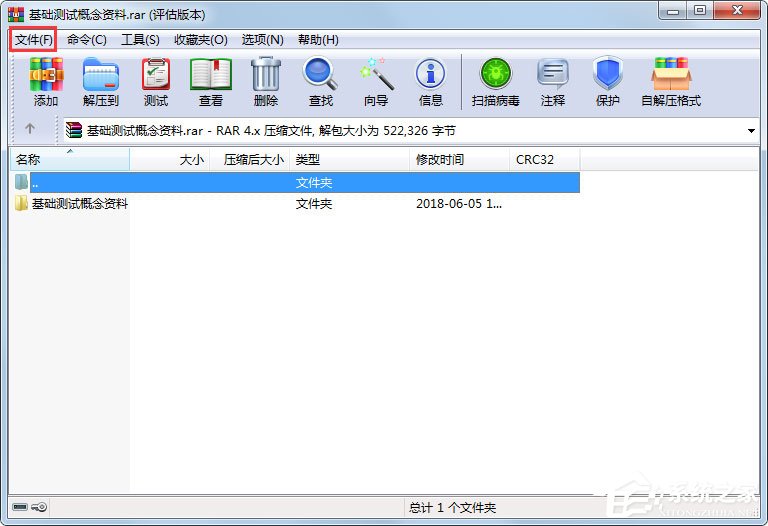Close the WinRAR window

tap(738, 11)
